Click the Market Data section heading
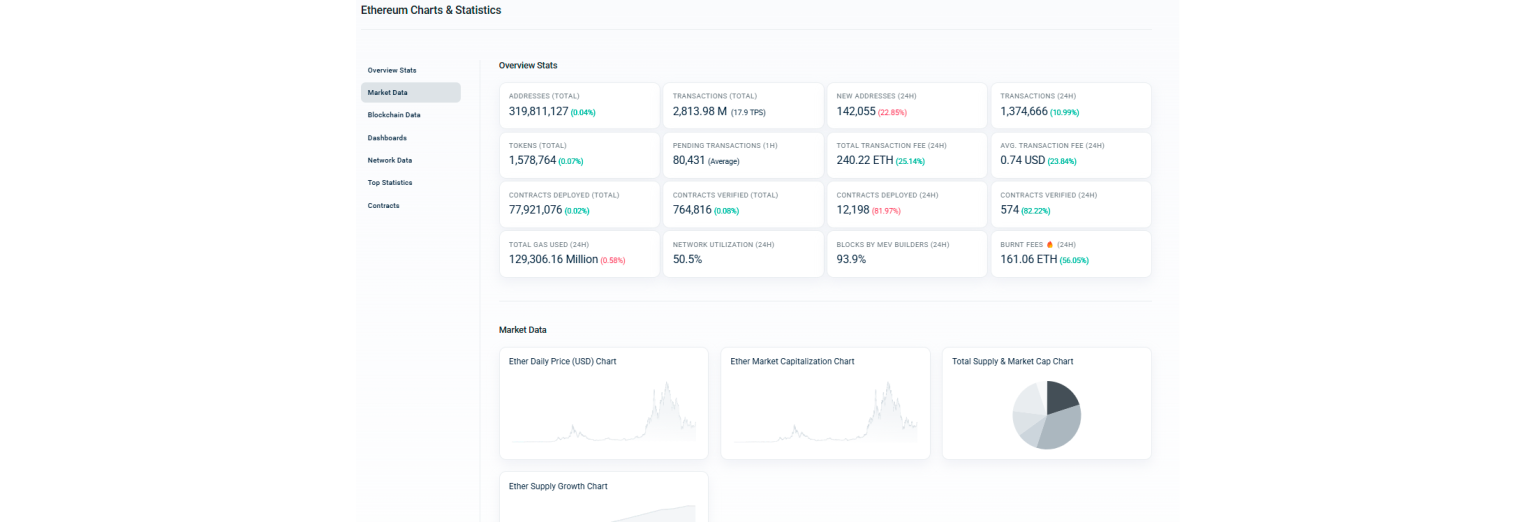The height and width of the screenshot is (522, 1536). pos(522,329)
